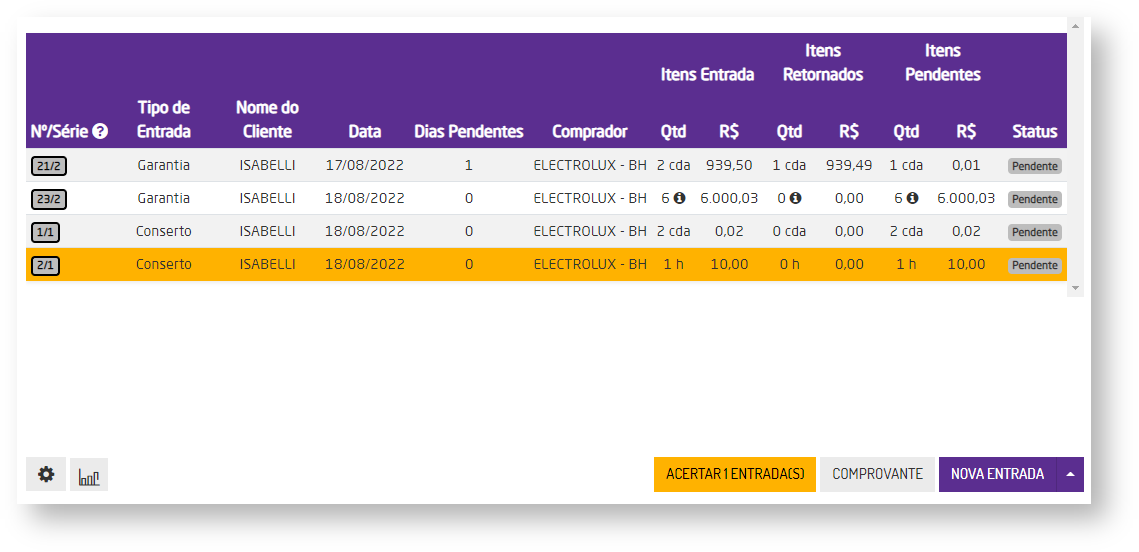Click the Itens Retornados group header
This screenshot has width=1139, height=552.
pos(823,62)
